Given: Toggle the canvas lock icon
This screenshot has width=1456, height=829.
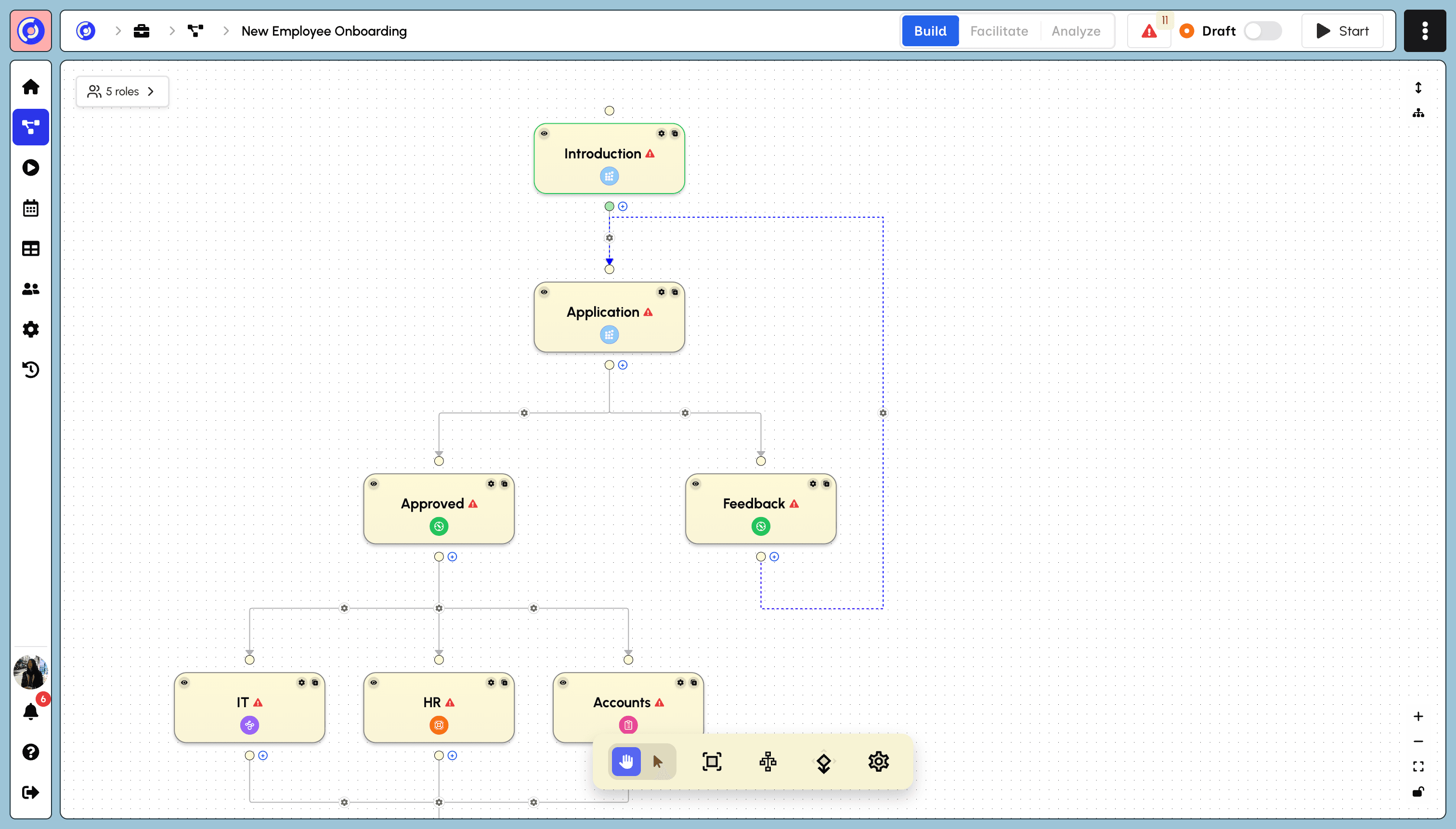Looking at the screenshot, I should click(x=1418, y=791).
